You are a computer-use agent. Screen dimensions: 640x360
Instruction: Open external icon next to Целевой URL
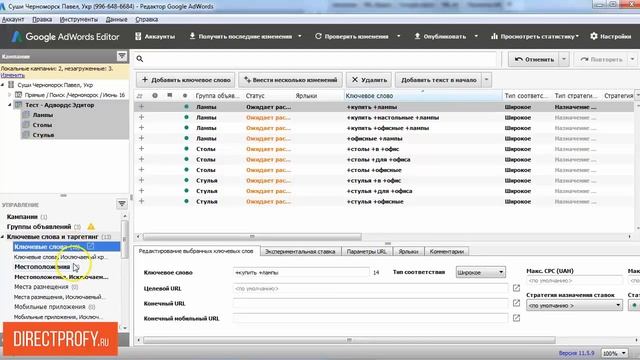point(516,288)
